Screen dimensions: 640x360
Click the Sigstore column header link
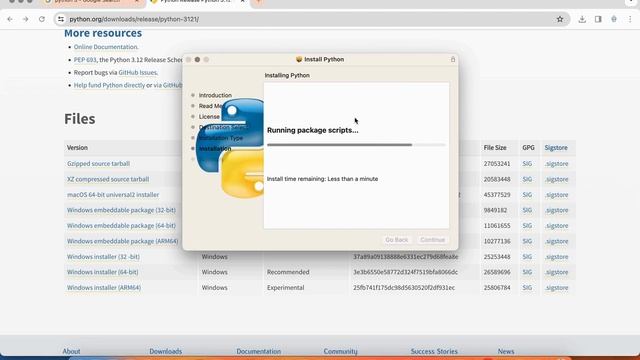pos(556,148)
